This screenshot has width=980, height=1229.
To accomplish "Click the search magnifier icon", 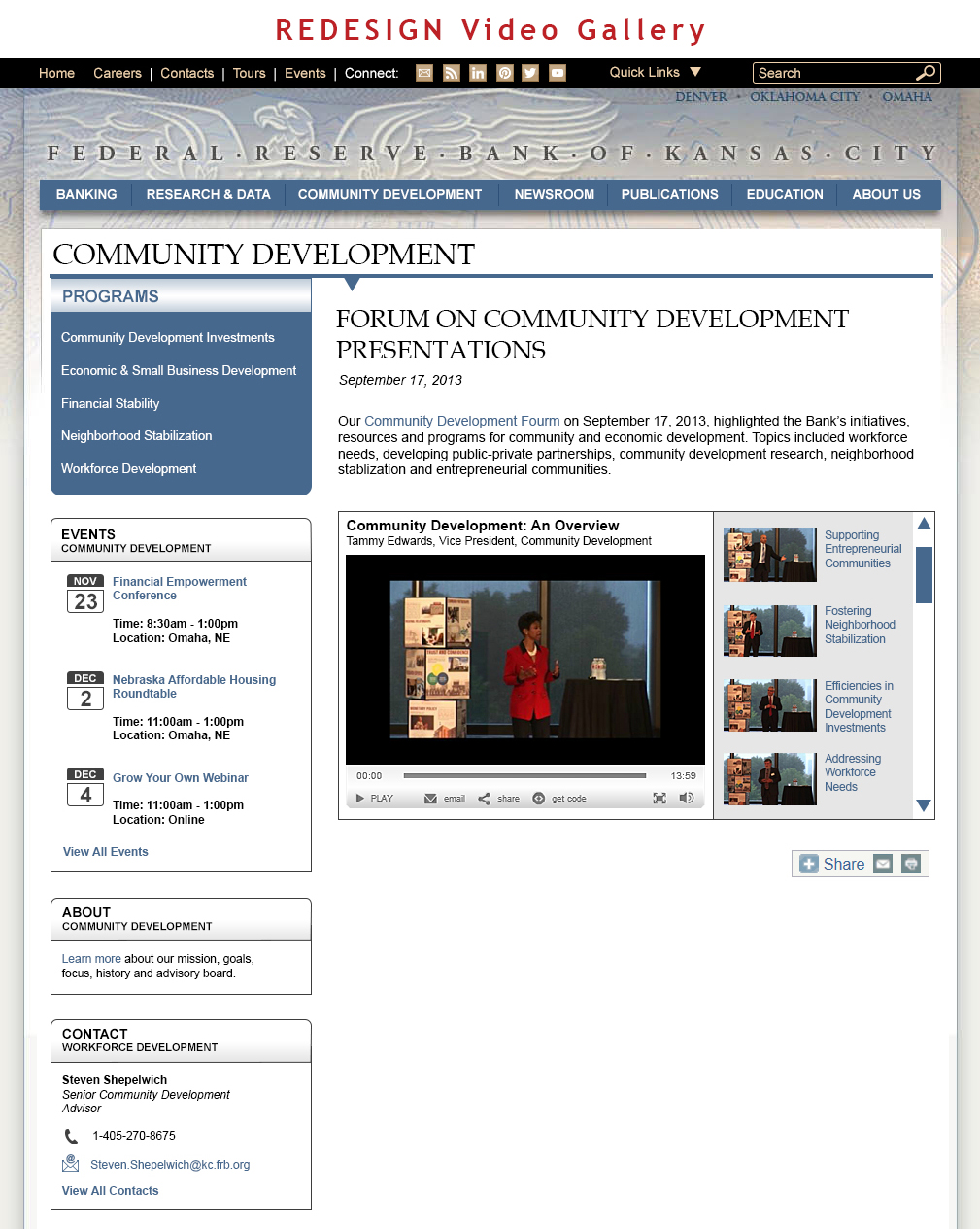I will tap(926, 73).
